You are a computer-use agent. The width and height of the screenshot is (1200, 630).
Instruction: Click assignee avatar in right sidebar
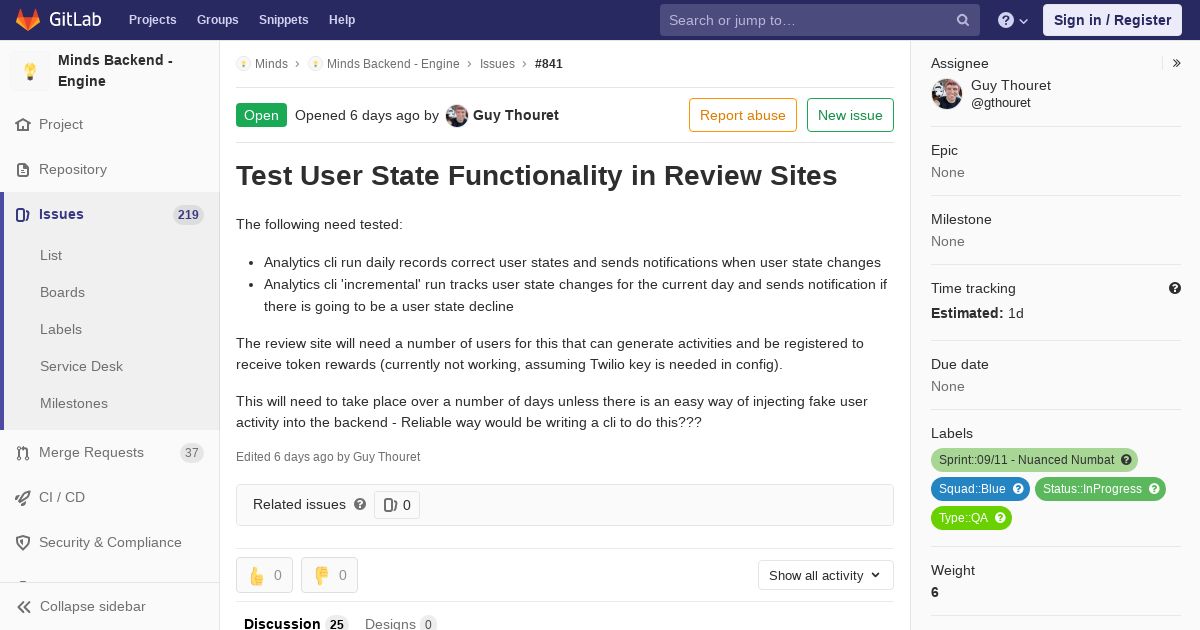[x=947, y=94]
